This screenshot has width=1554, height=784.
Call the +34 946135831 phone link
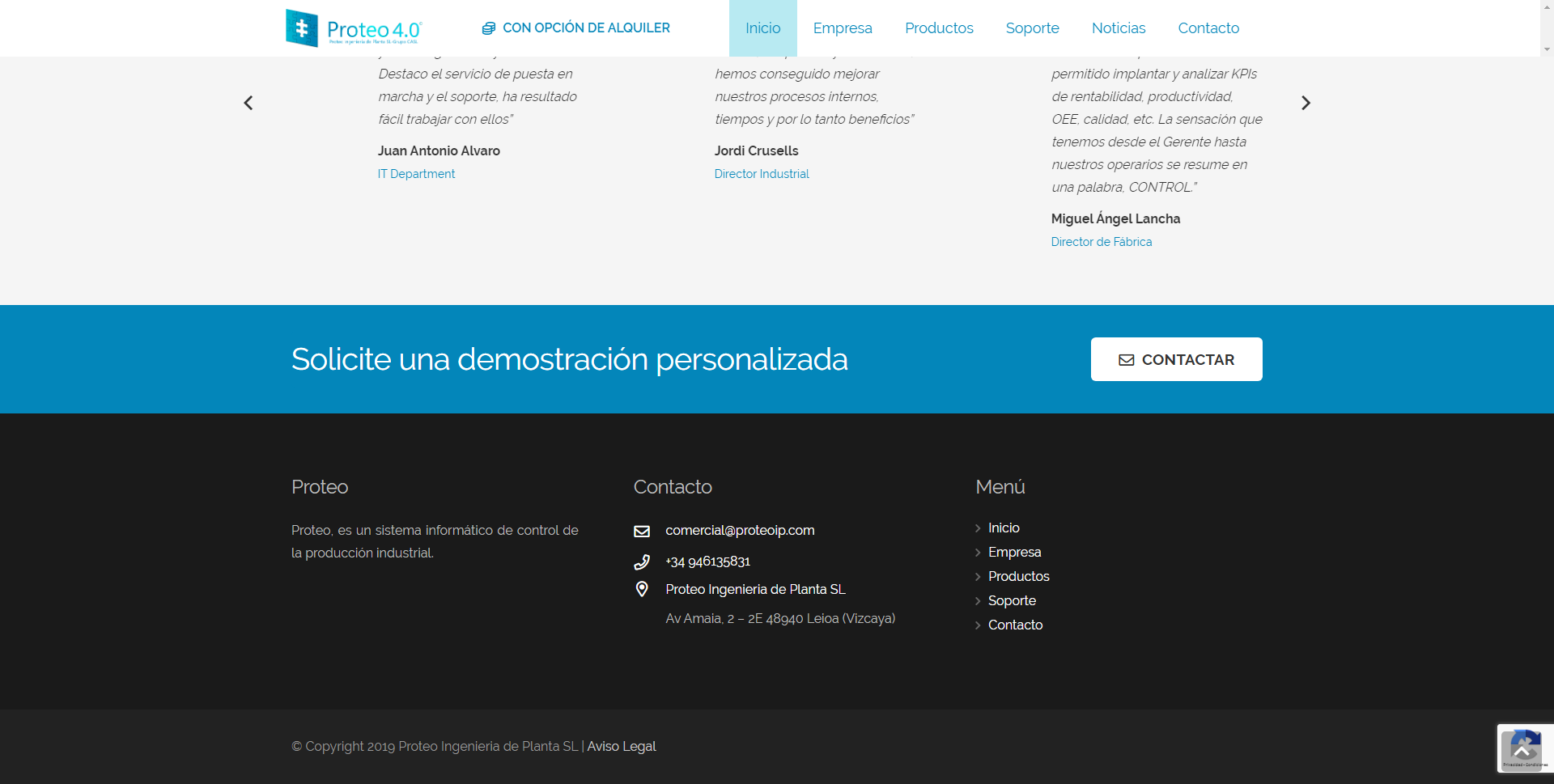click(x=707, y=562)
